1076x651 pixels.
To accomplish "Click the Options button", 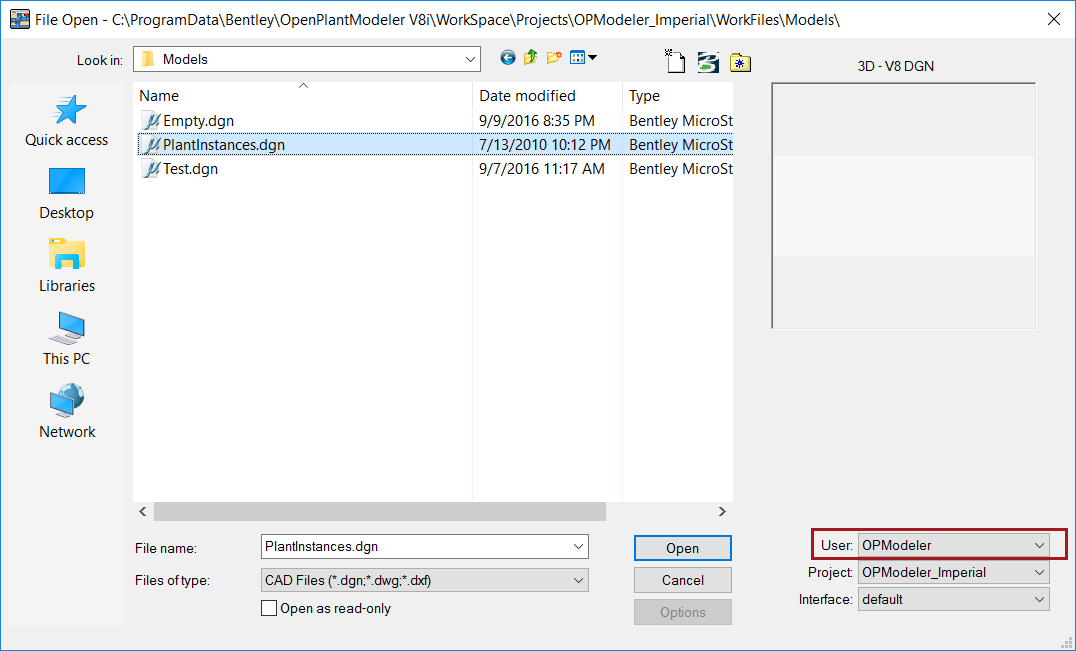I will [x=683, y=613].
